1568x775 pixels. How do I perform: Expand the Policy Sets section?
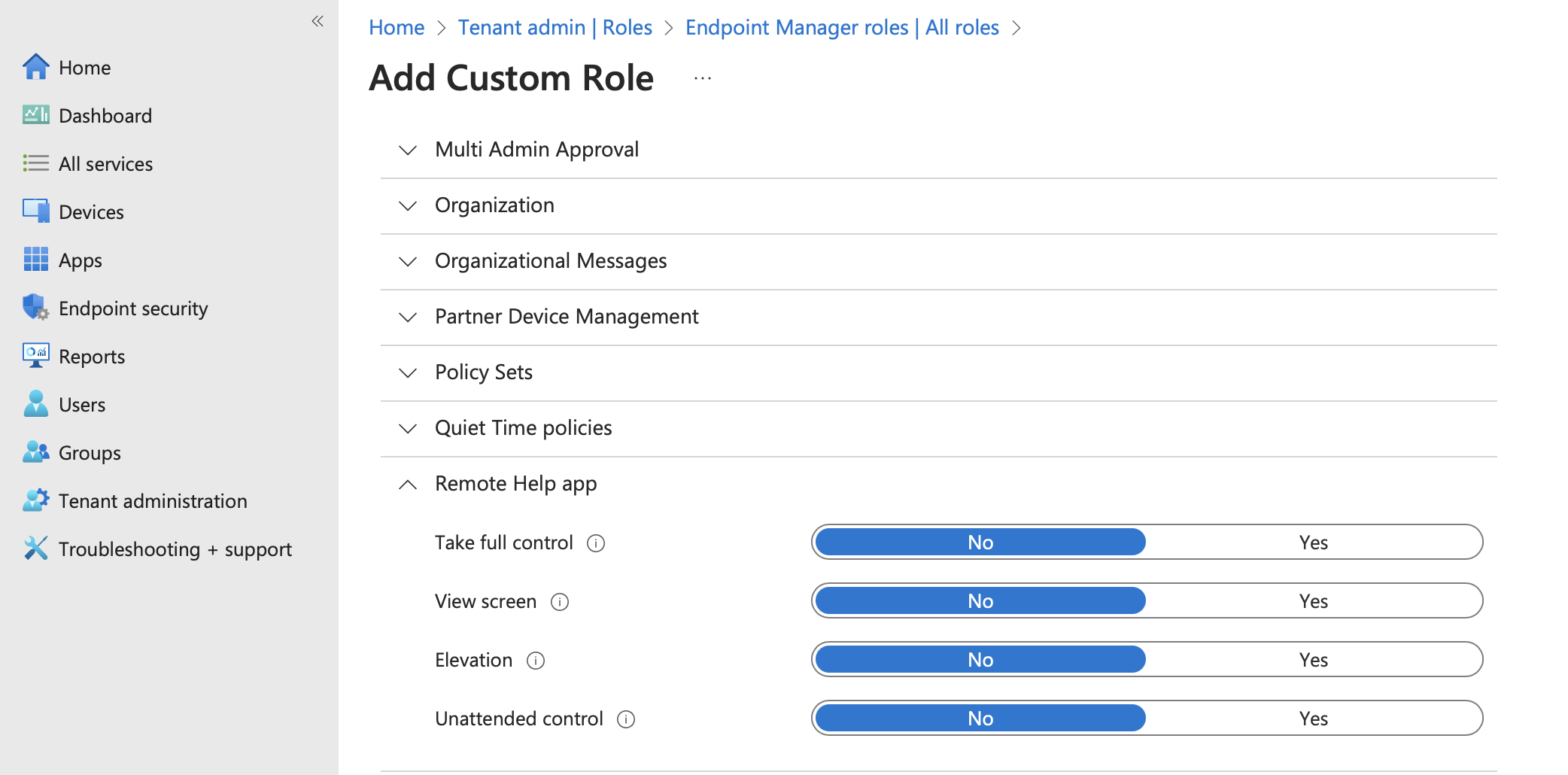[x=408, y=372]
